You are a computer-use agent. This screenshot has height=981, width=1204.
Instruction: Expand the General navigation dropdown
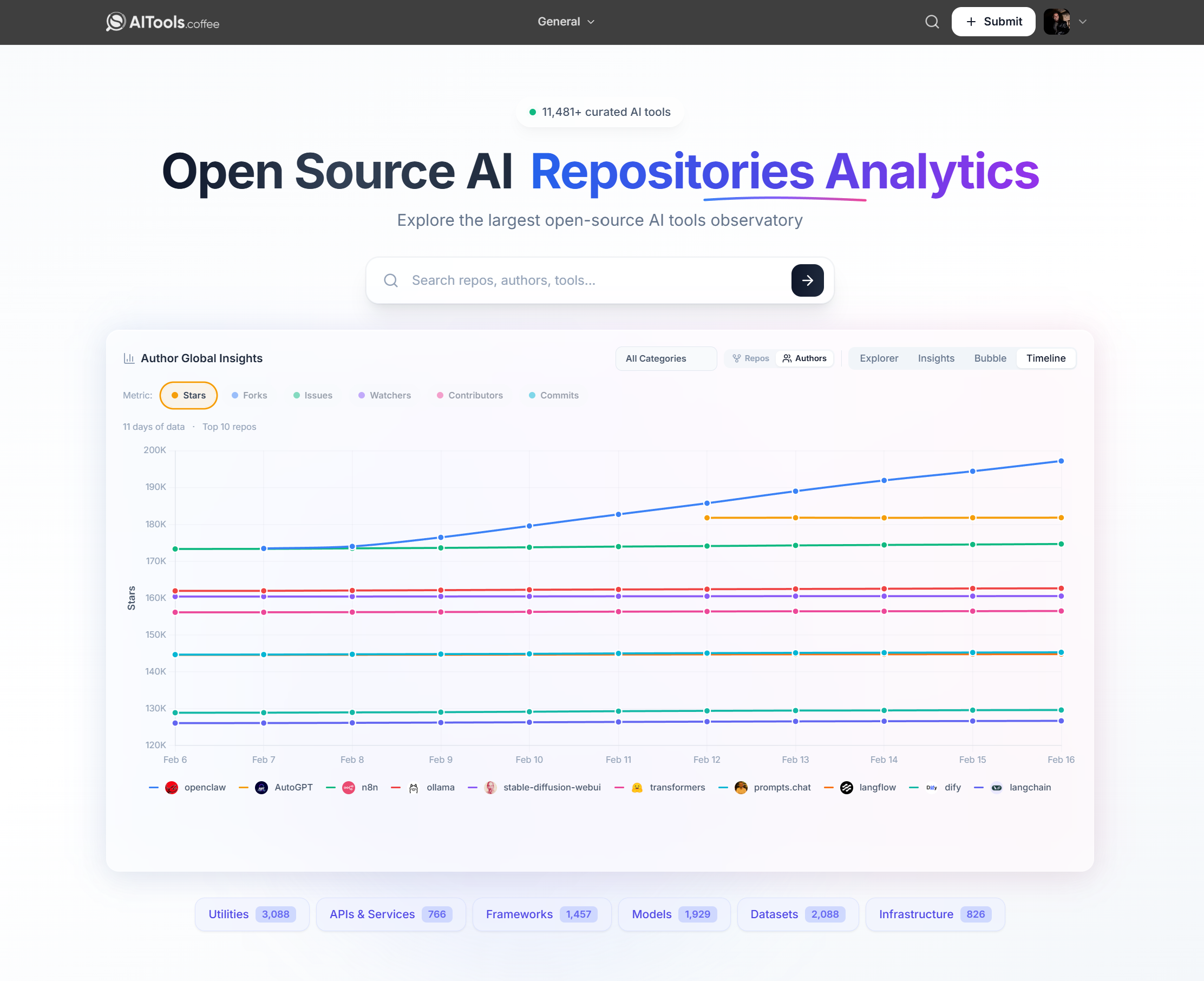pyautogui.click(x=566, y=22)
